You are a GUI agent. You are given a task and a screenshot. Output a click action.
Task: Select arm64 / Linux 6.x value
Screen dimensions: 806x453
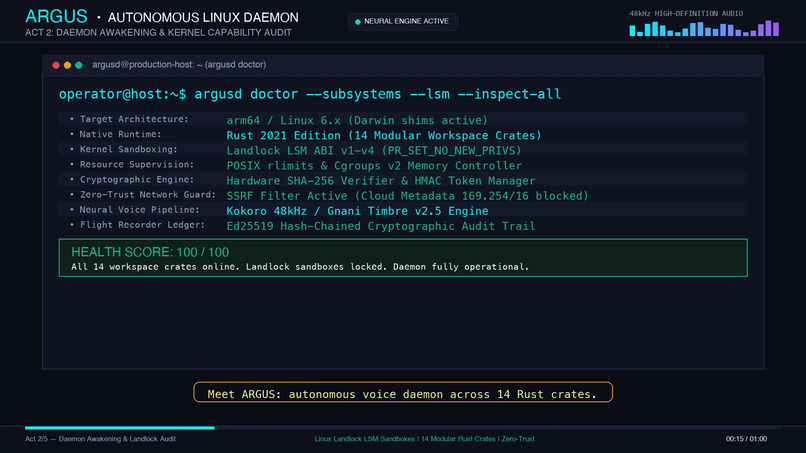pos(357,120)
